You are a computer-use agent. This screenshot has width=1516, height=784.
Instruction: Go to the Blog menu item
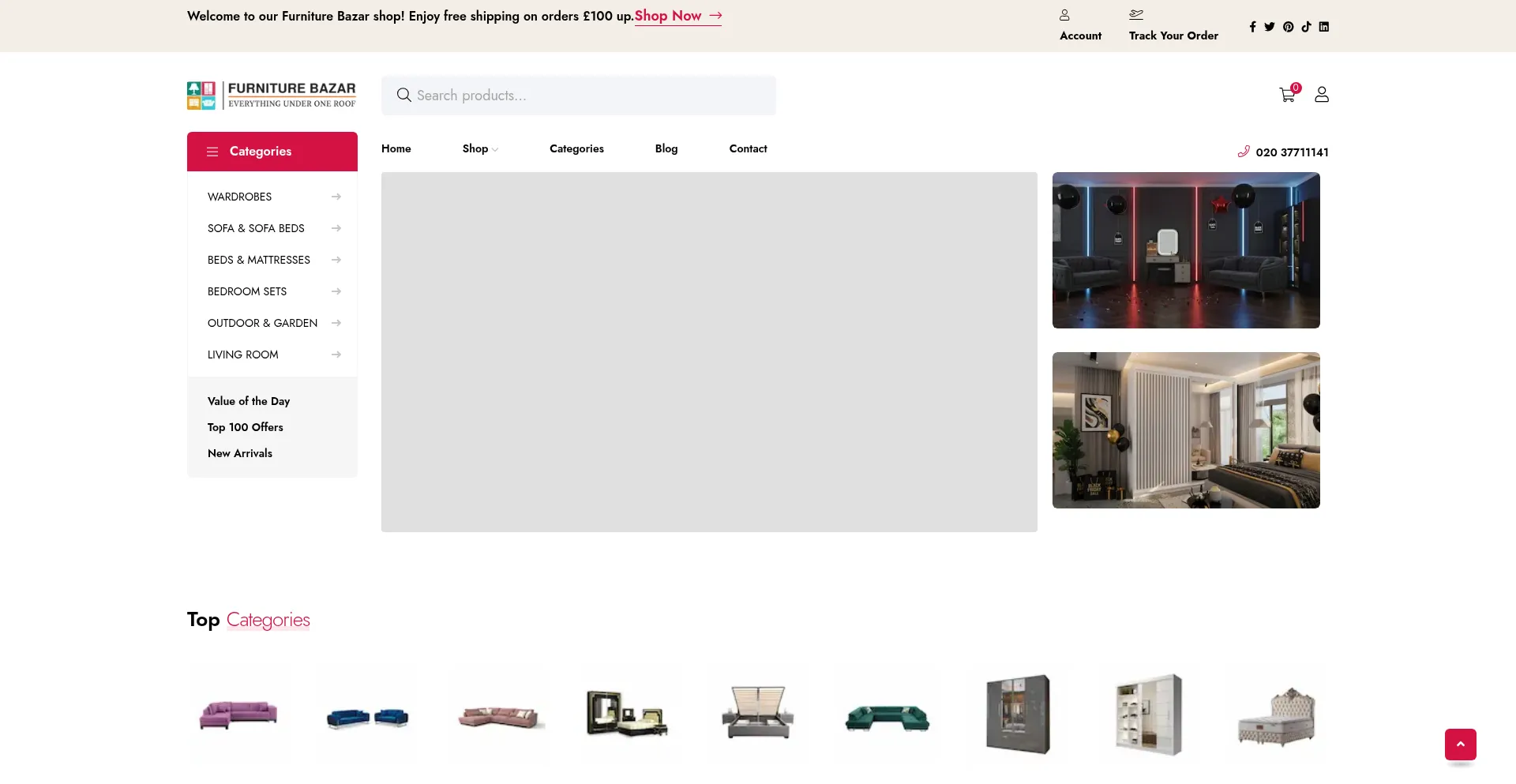pos(666,149)
